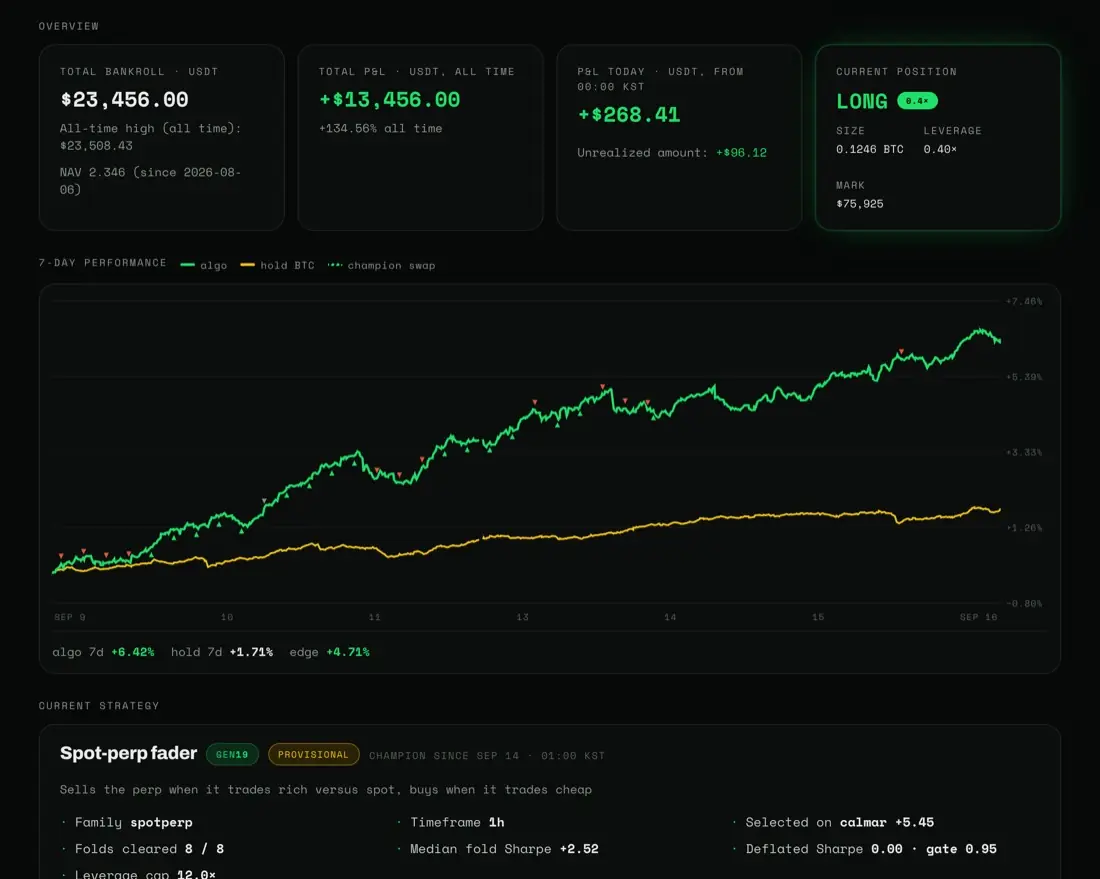Click the dotted champion swap legend marker

pyautogui.click(x=335, y=265)
